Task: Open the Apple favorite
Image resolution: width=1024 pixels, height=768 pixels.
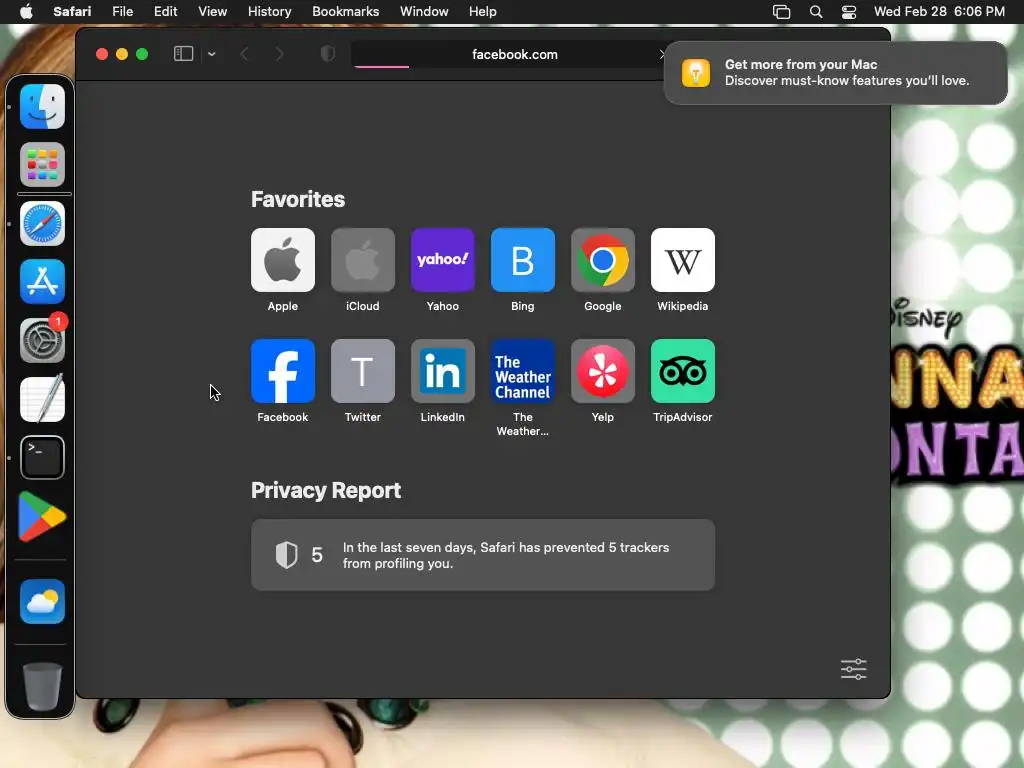Action: tap(283, 260)
